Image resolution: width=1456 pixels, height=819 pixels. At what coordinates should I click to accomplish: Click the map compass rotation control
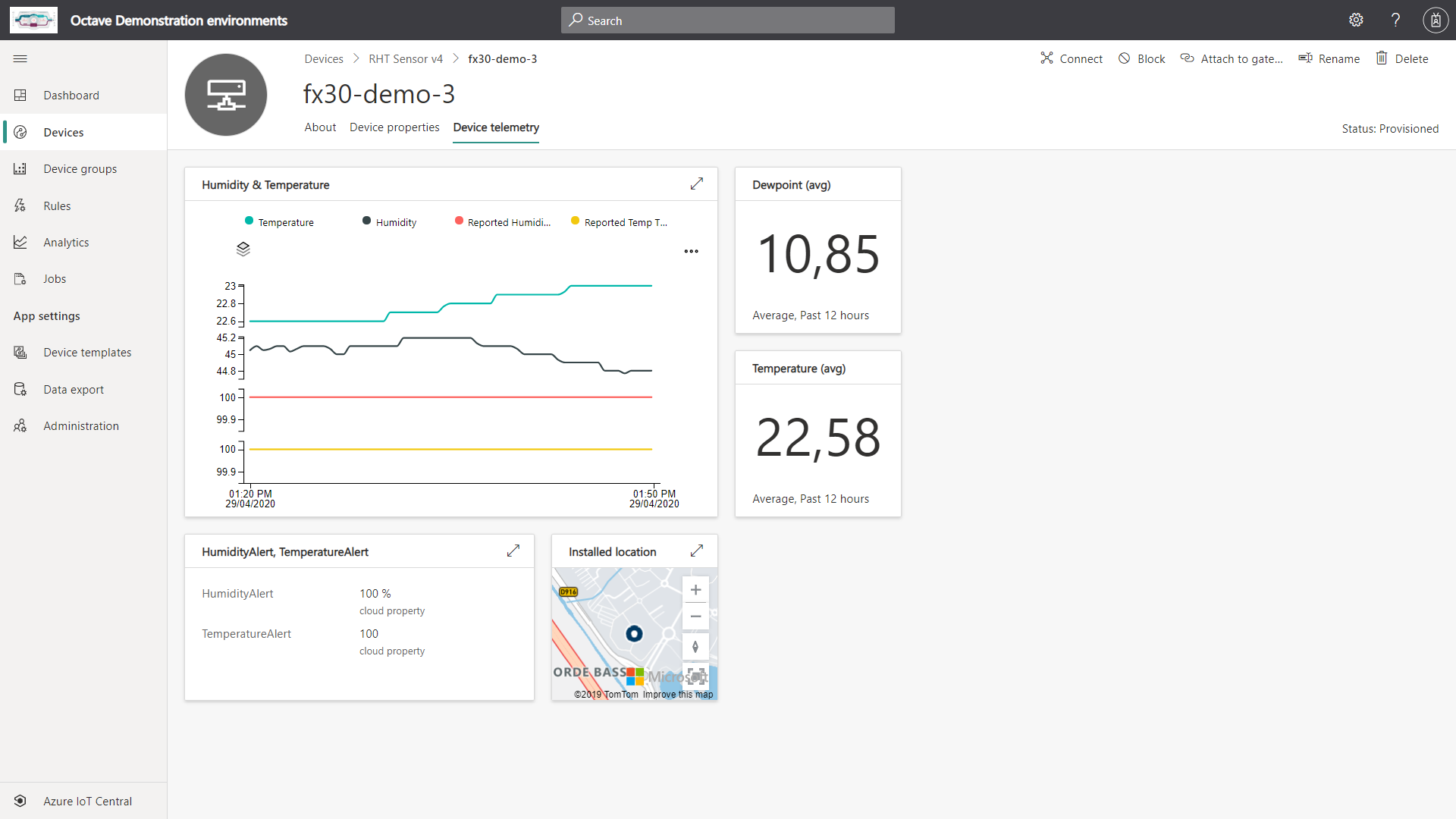pos(695,647)
